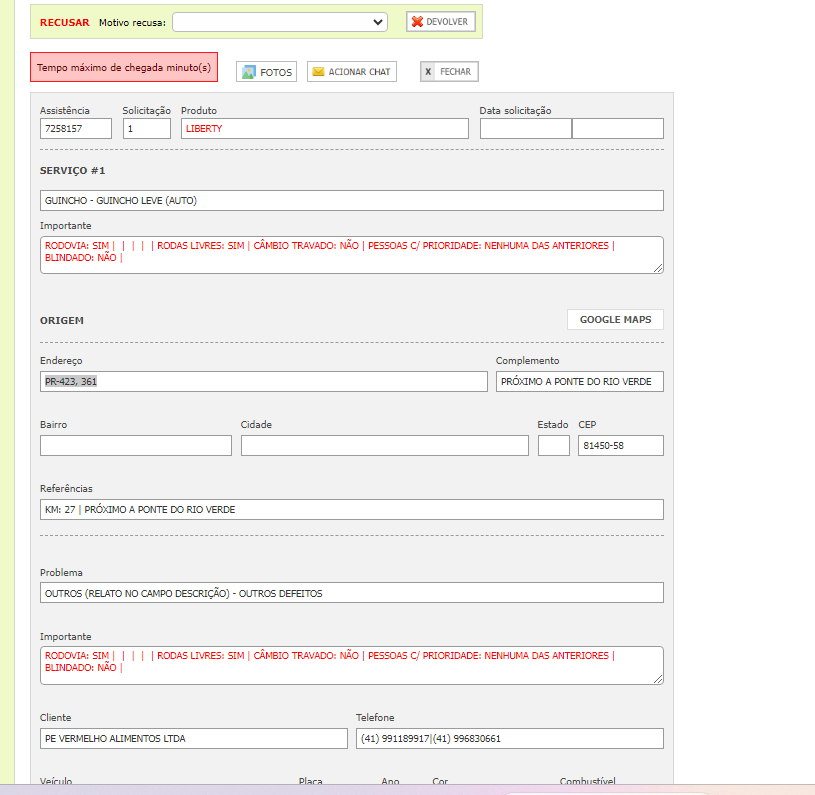Expand the Motivo recusa dropdown
The image size is (815, 795).
click(280, 22)
